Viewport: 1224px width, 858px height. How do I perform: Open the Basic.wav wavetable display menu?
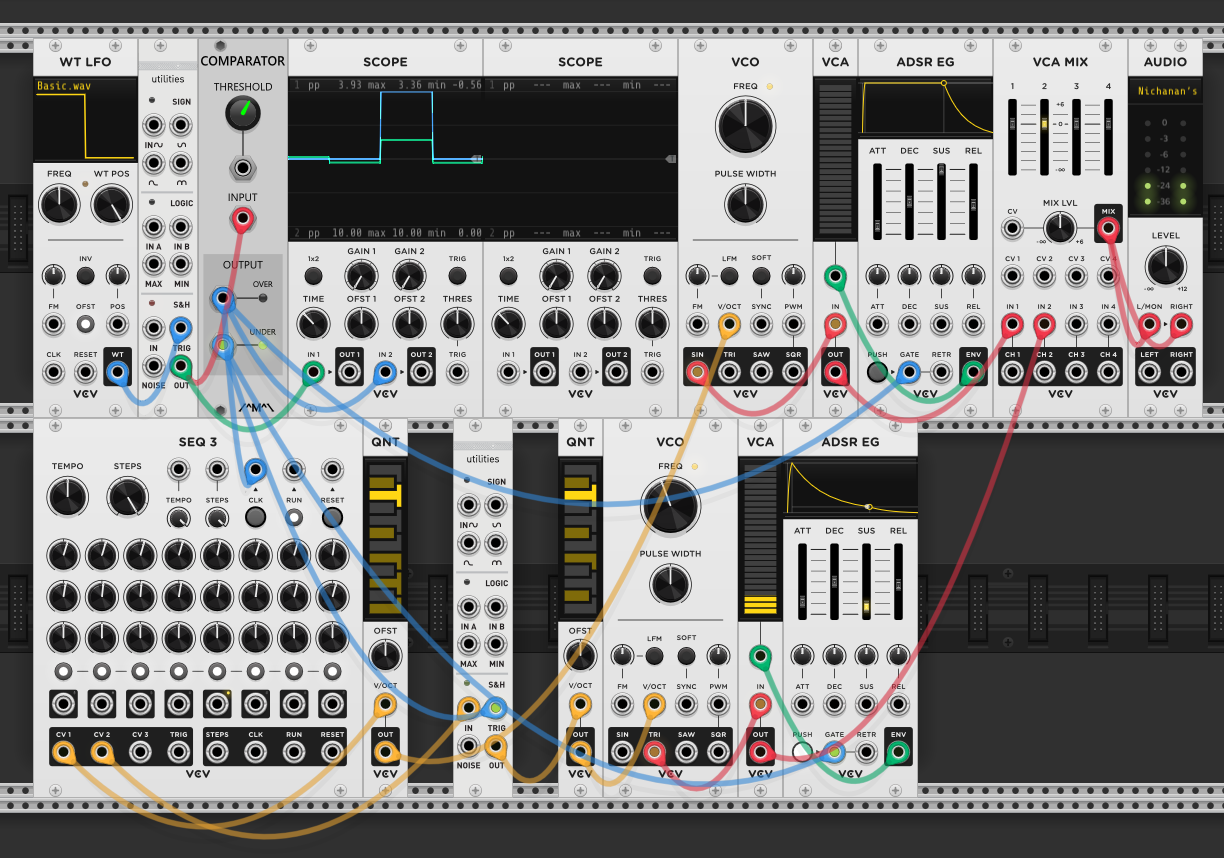tap(85, 119)
